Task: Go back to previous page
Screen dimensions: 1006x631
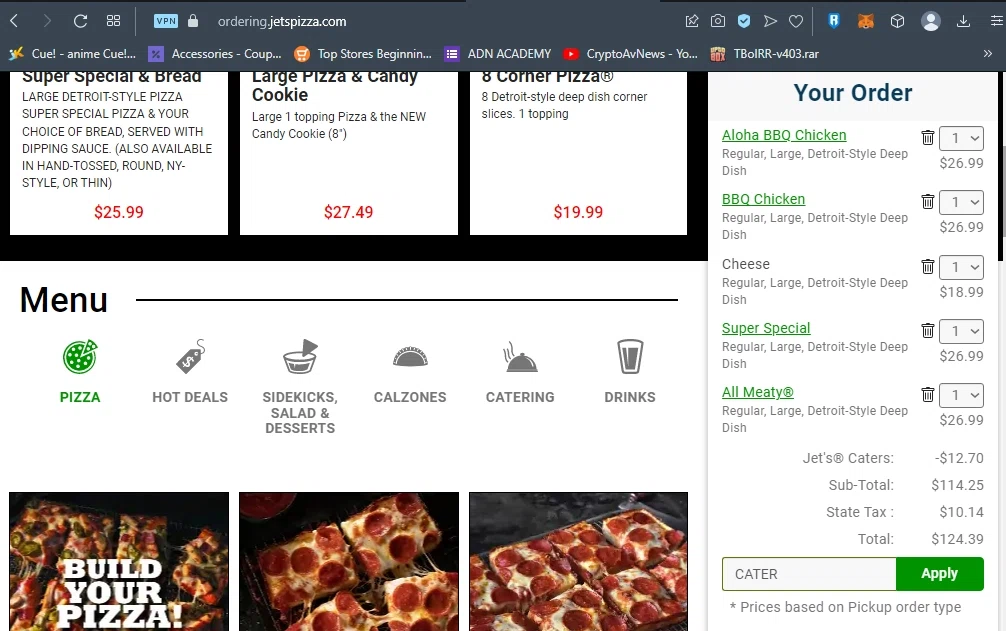Action: pos(14,21)
